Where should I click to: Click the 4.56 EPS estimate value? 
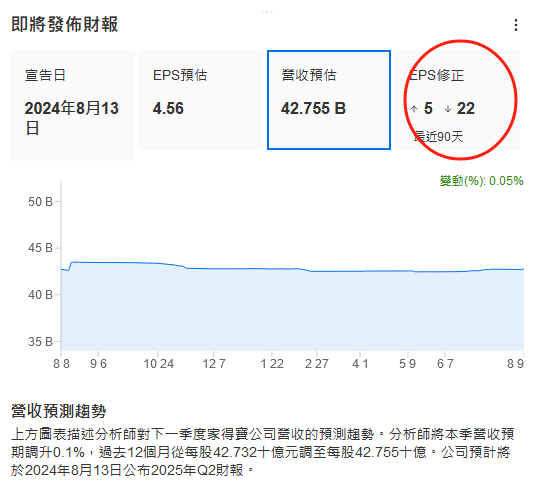168,108
